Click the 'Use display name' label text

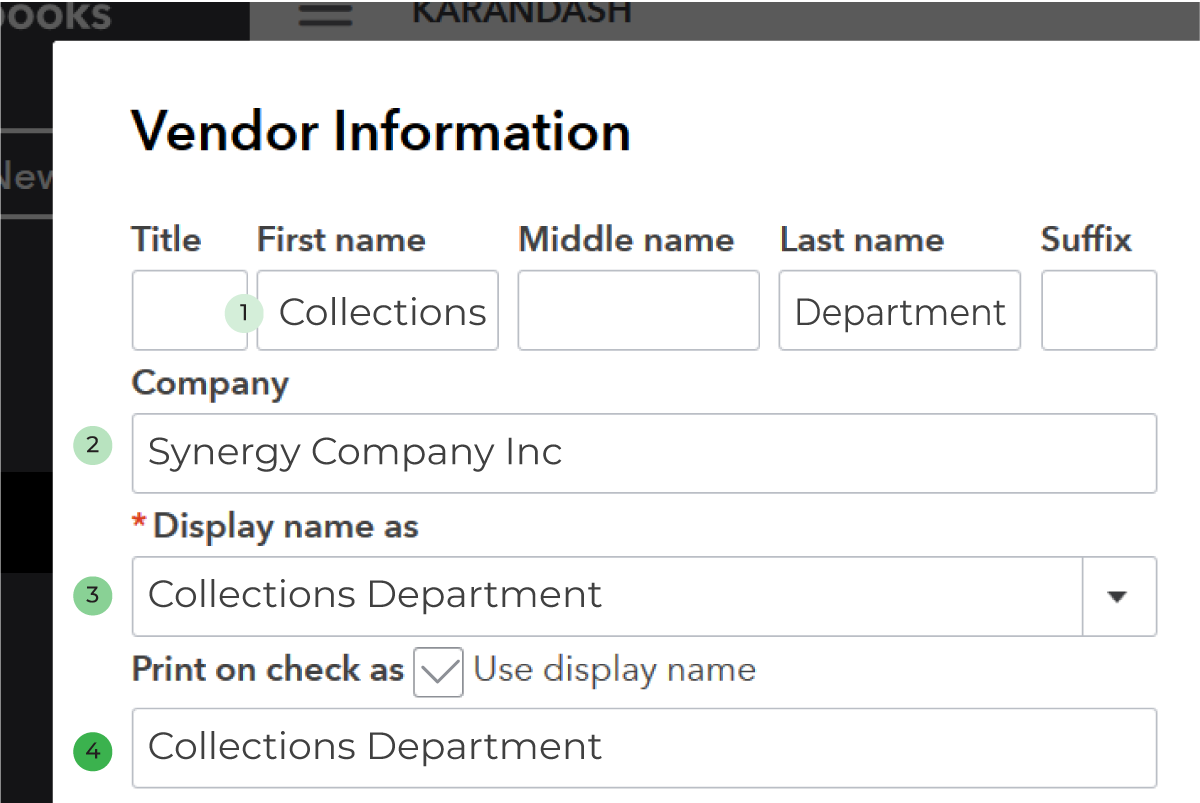(614, 669)
